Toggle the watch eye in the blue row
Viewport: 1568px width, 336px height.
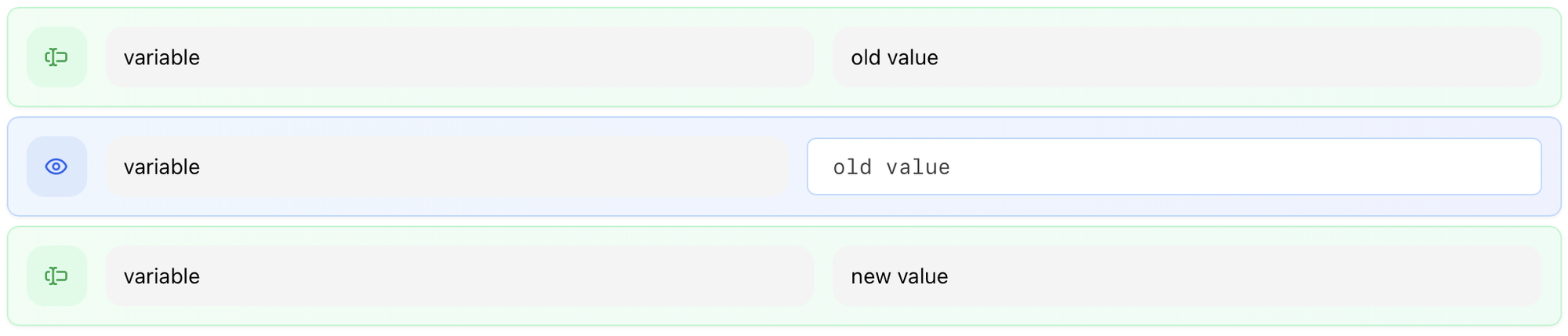[56, 166]
